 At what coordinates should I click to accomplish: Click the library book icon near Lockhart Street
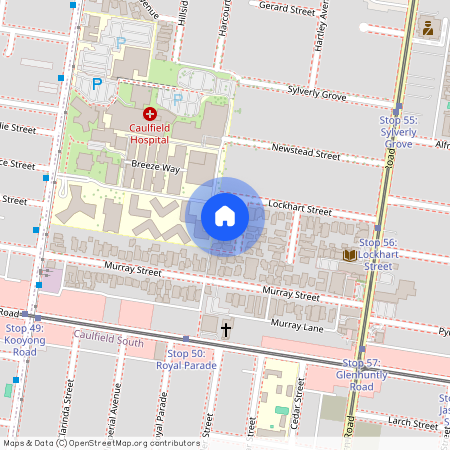(350, 255)
